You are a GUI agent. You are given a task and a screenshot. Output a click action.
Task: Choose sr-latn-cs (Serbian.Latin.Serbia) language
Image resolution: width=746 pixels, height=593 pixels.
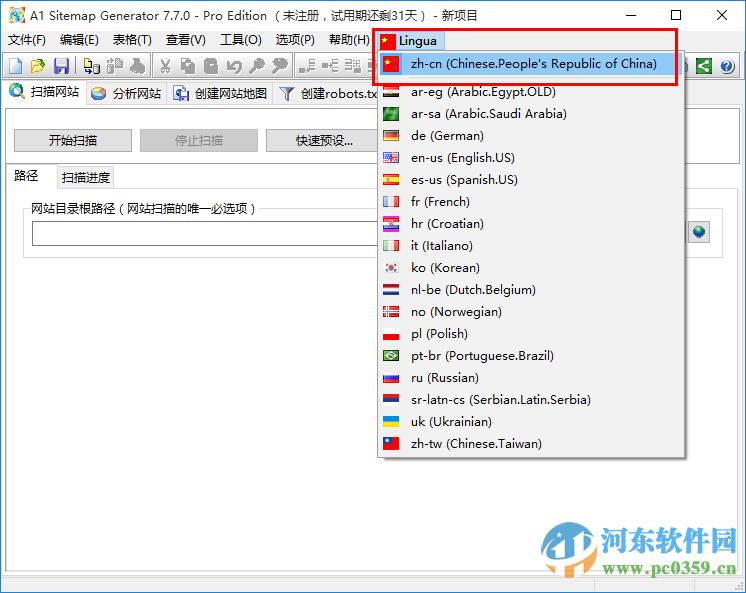coord(531,400)
